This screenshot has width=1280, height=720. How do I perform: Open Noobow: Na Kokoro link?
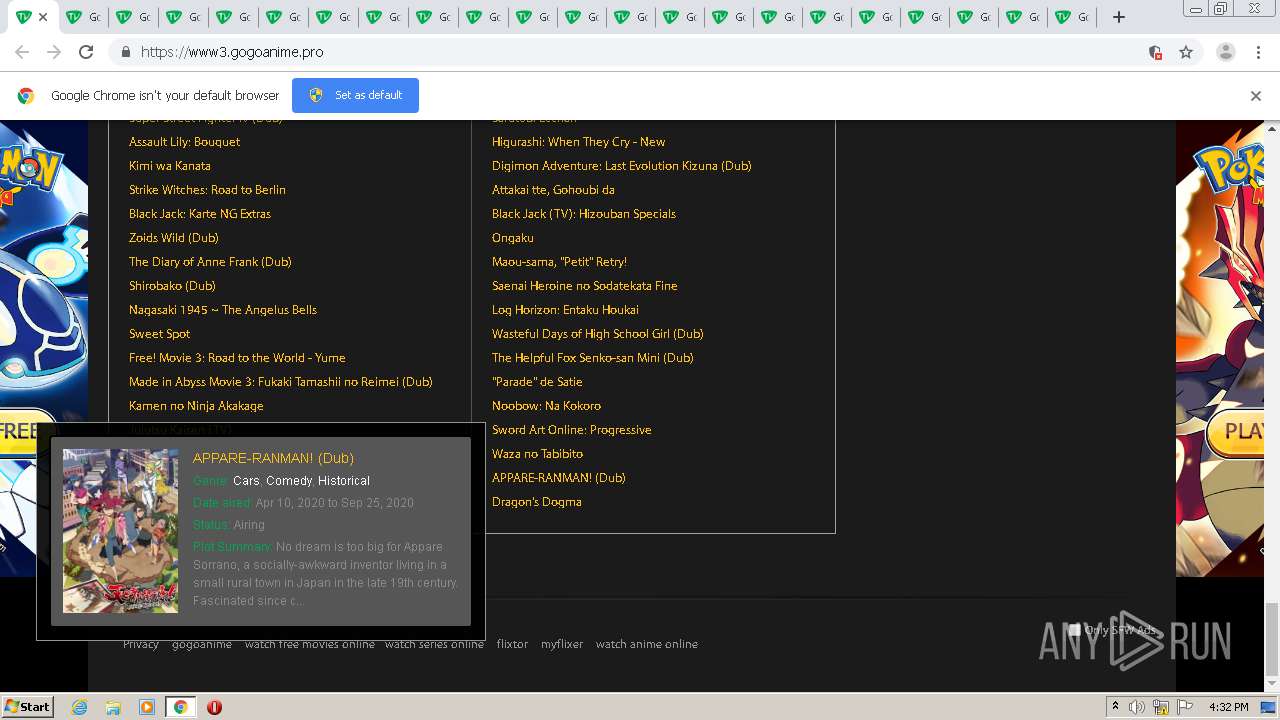pos(546,406)
